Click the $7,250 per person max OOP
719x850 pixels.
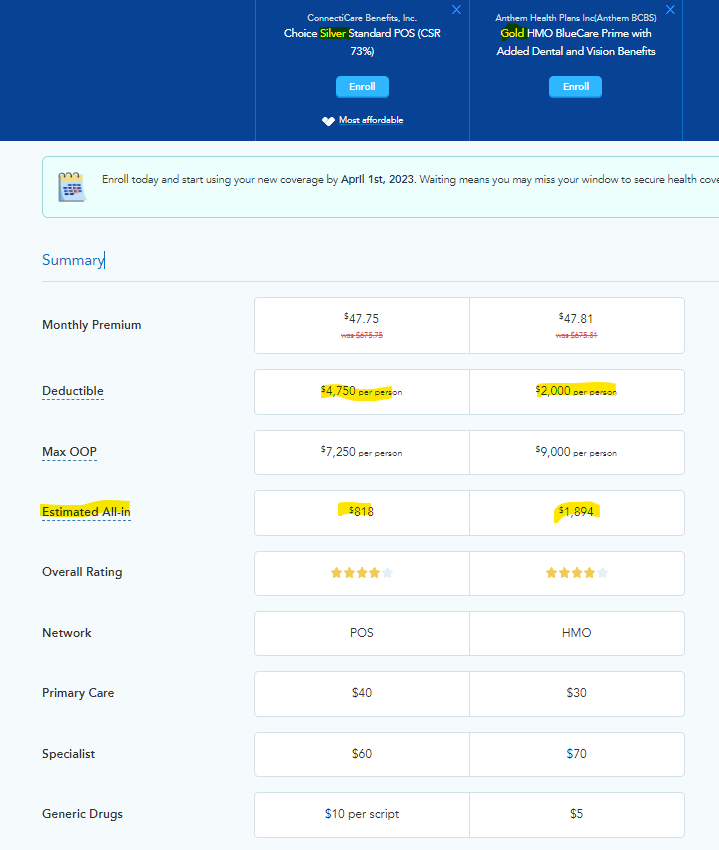pos(362,452)
